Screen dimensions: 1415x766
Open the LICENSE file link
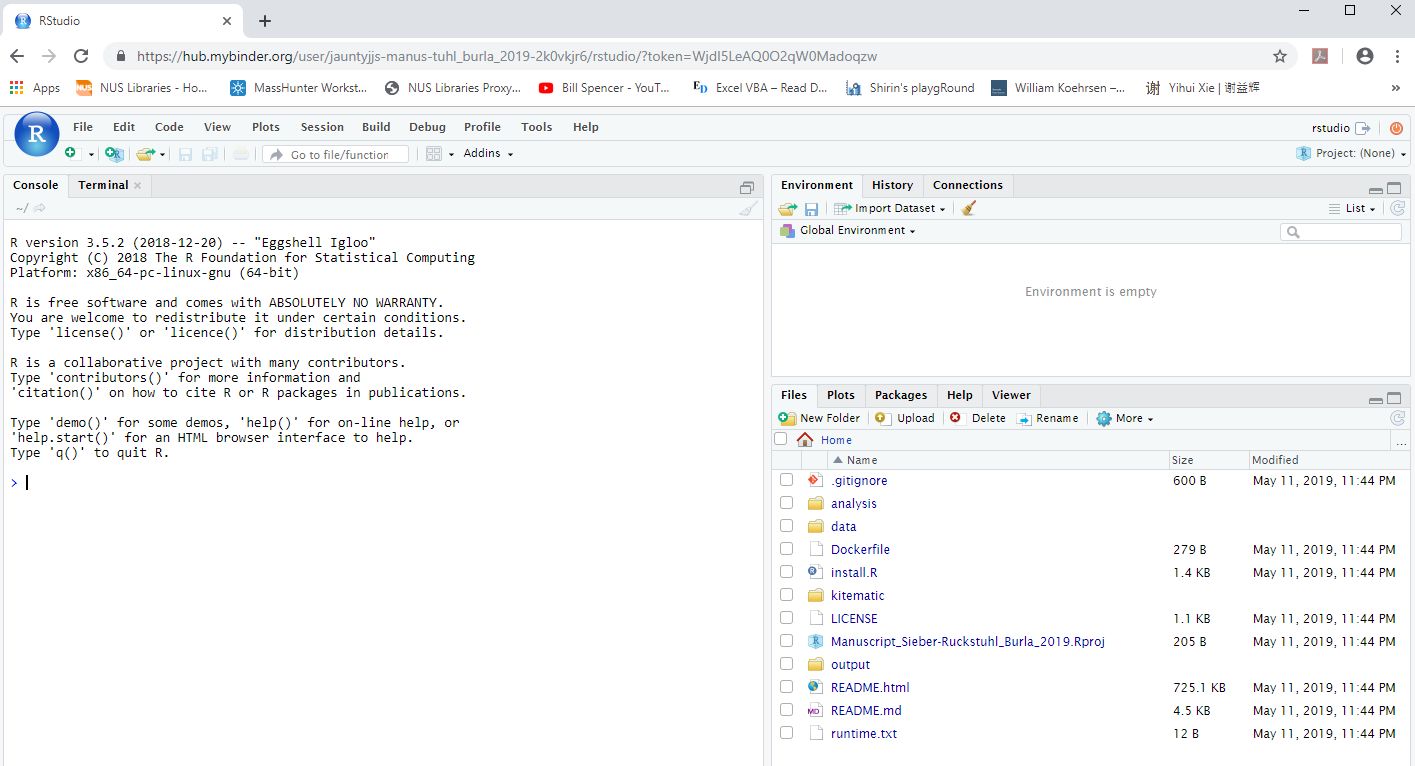(x=854, y=618)
